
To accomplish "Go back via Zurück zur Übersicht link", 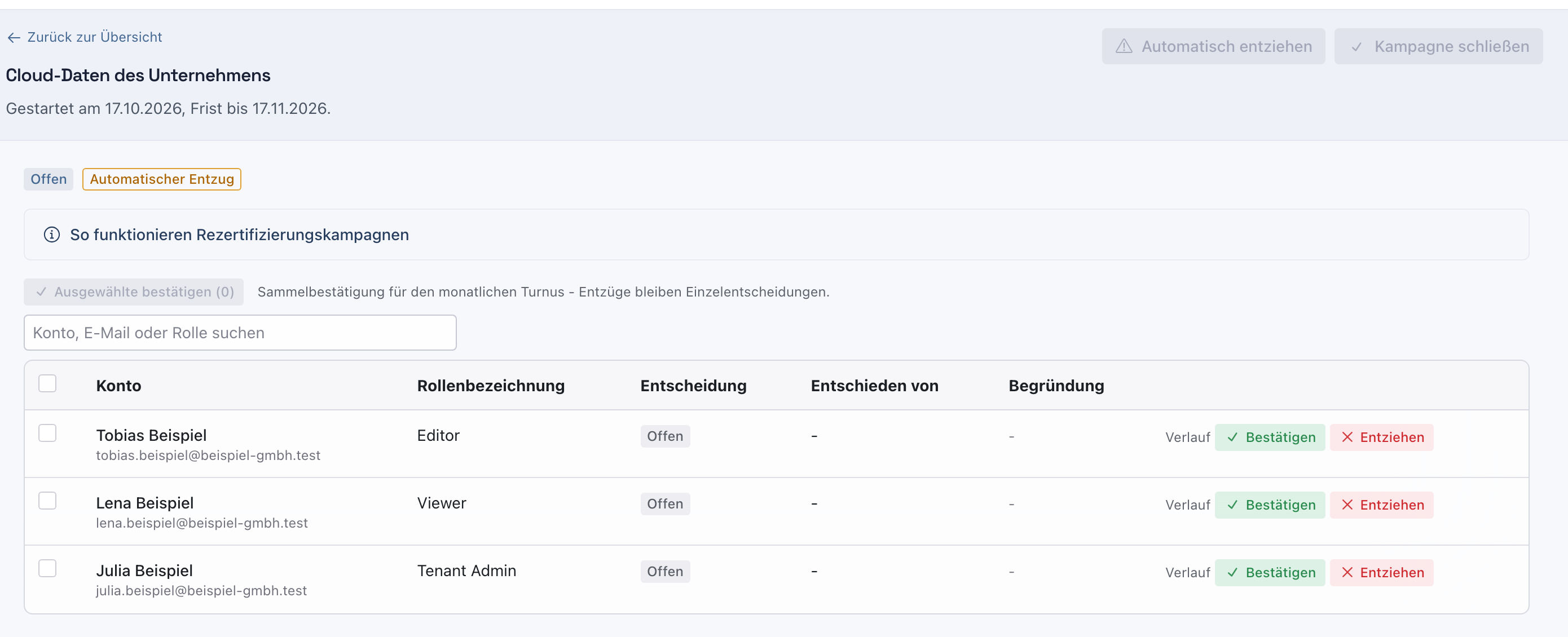I will click(85, 37).
